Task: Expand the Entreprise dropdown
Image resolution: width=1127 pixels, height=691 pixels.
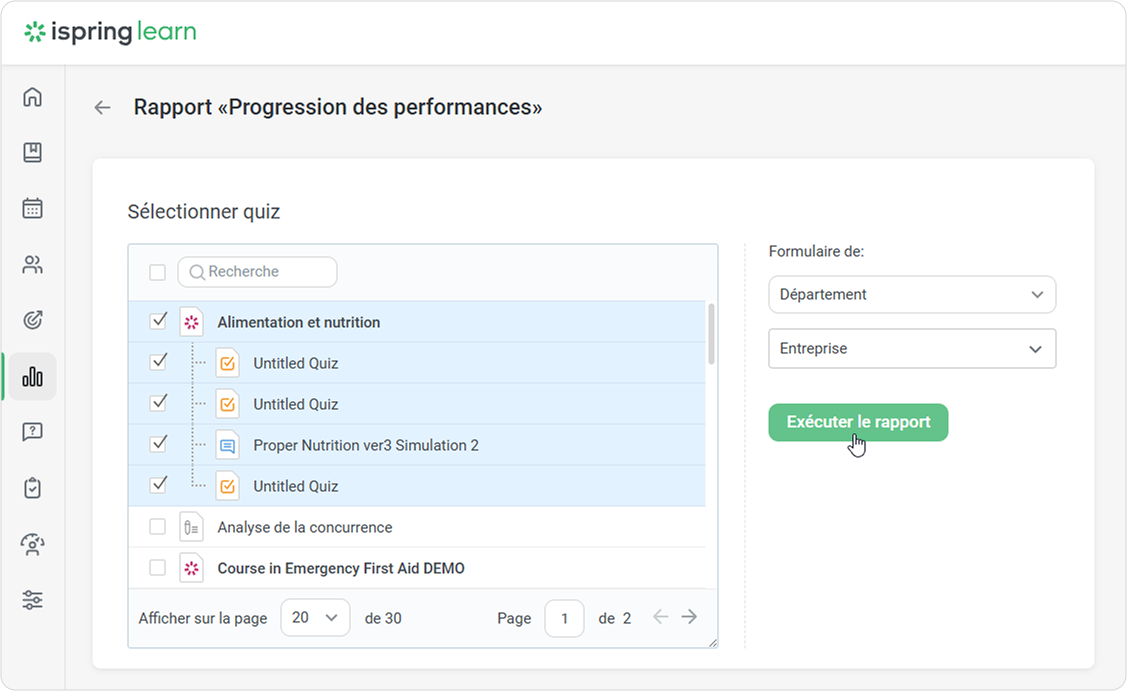Action: point(912,349)
